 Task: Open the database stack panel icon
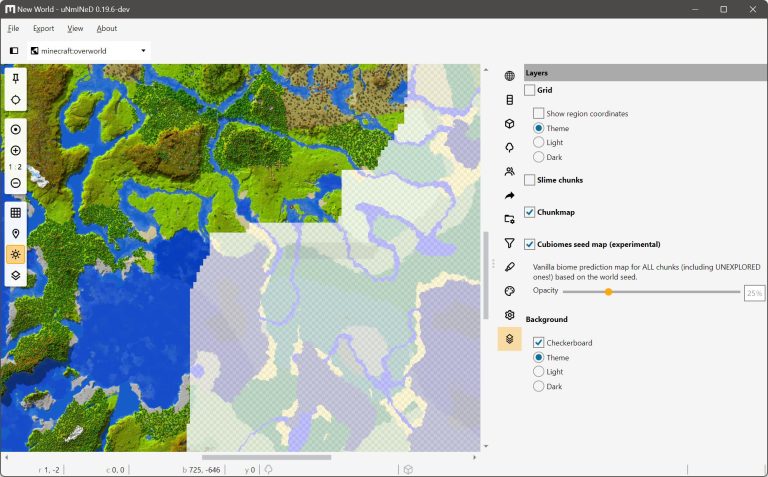point(509,100)
